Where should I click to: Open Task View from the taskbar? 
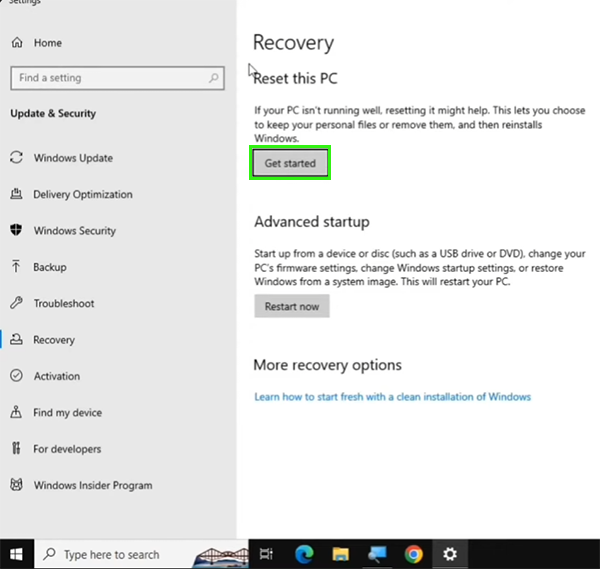(266, 554)
